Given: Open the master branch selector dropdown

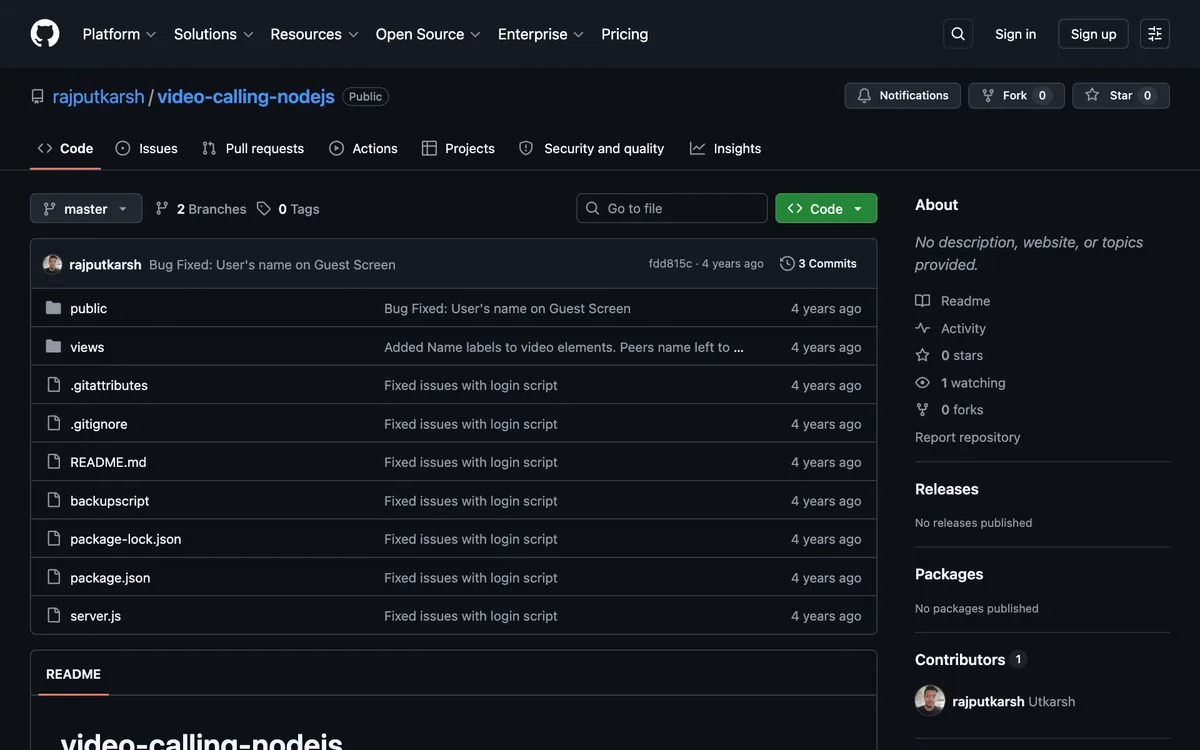Looking at the screenshot, I should click(86, 208).
